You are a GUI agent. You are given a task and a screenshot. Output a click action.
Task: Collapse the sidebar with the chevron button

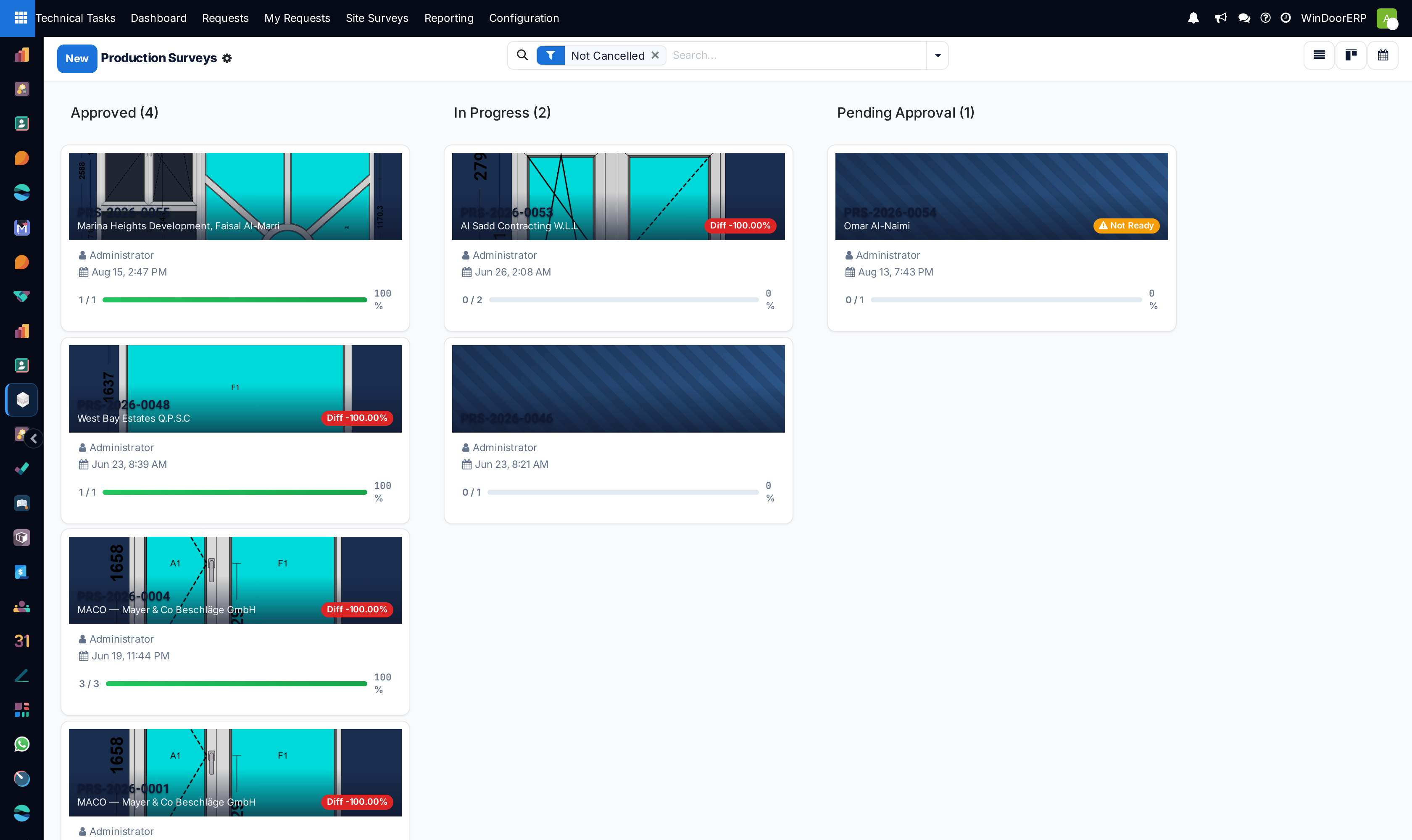pyautogui.click(x=34, y=438)
